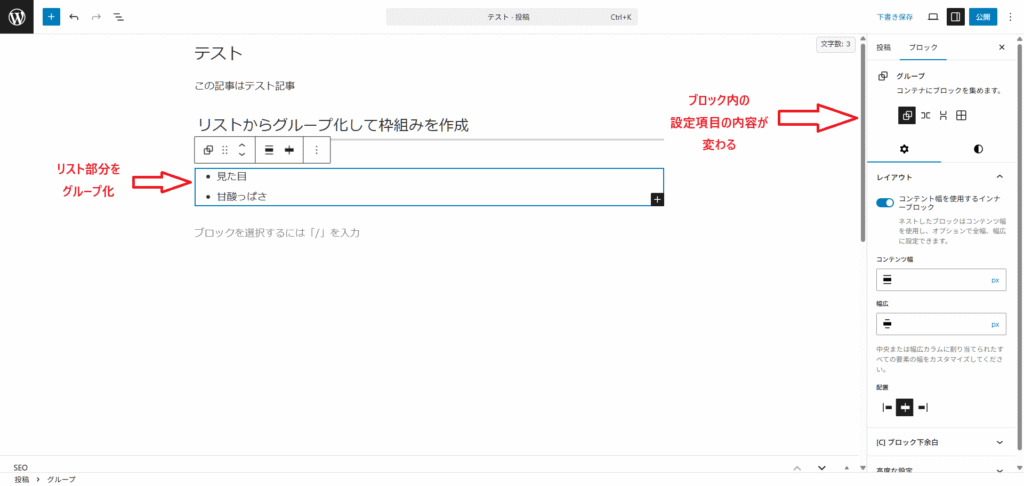The height and width of the screenshot is (486, 1024).
Task: Move block up or down arrows
Action: [x=242, y=150]
